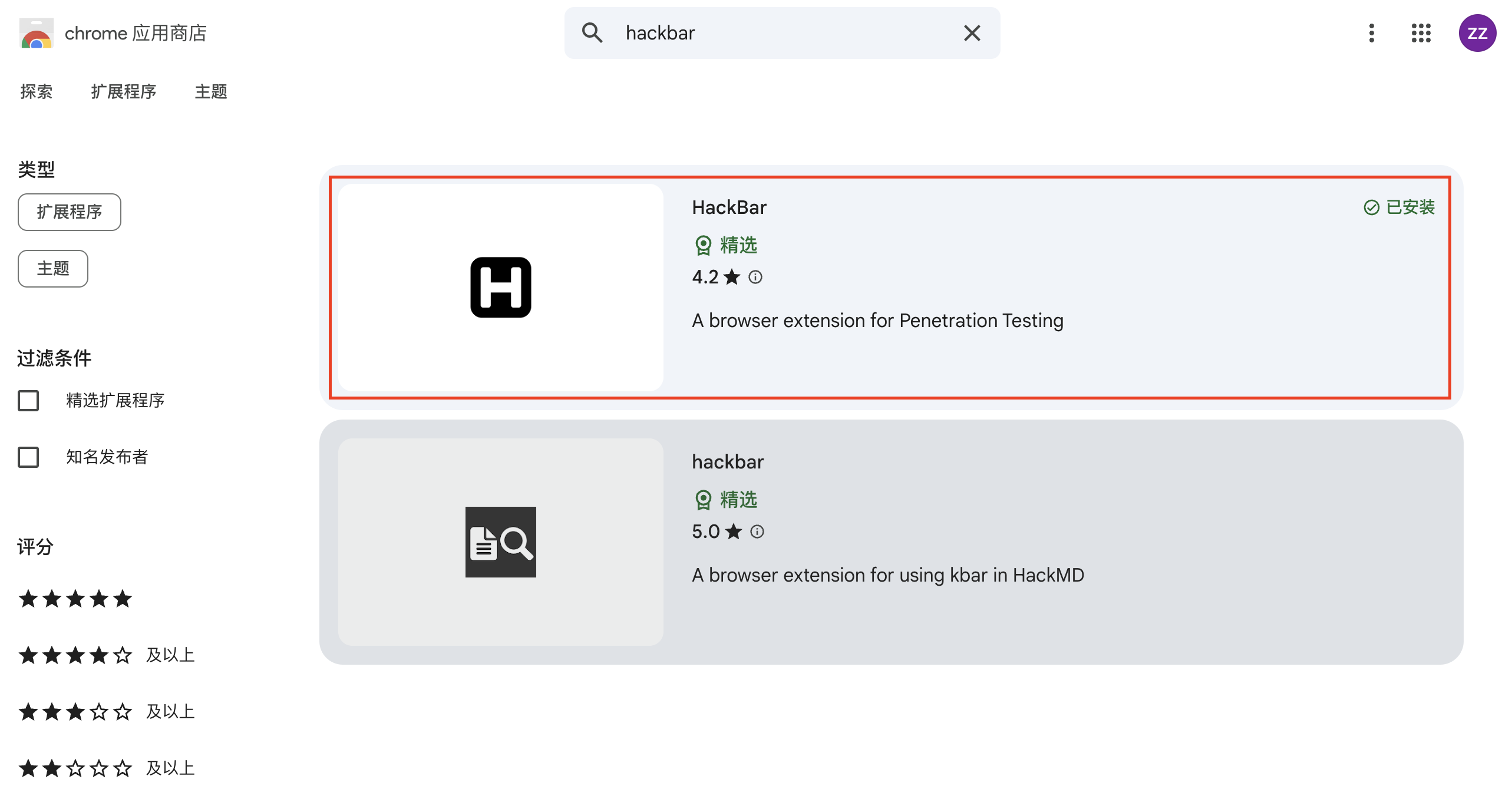This screenshot has height=812, width=1512.
Task: Click the 评分 heading
Action: pyautogui.click(x=35, y=547)
